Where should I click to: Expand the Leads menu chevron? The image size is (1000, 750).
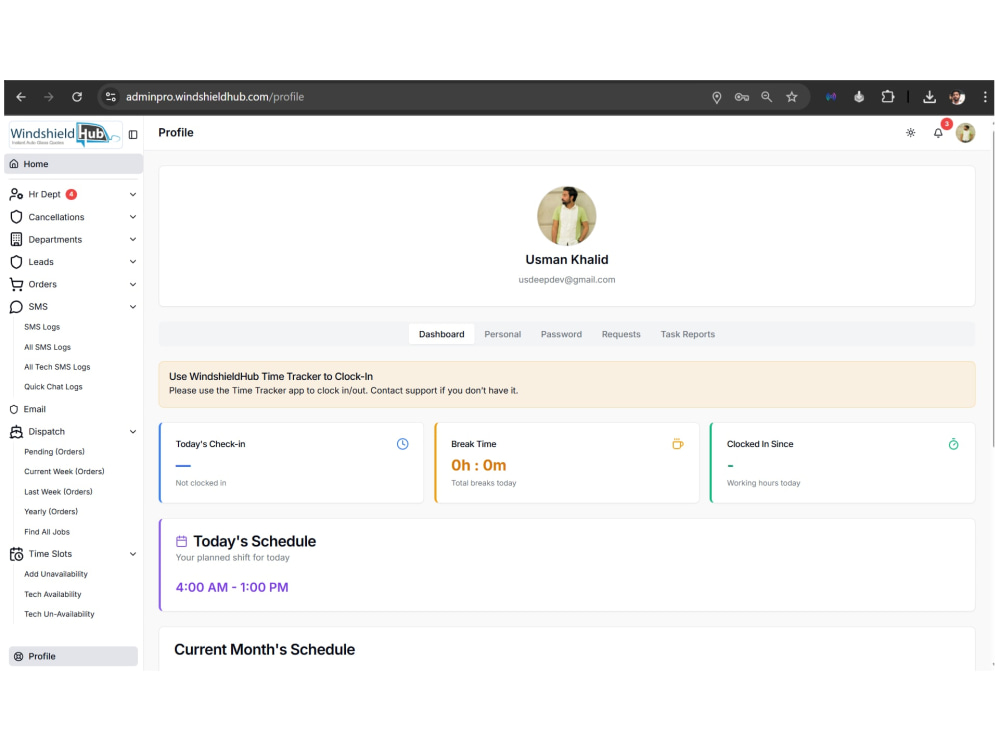pos(133,261)
